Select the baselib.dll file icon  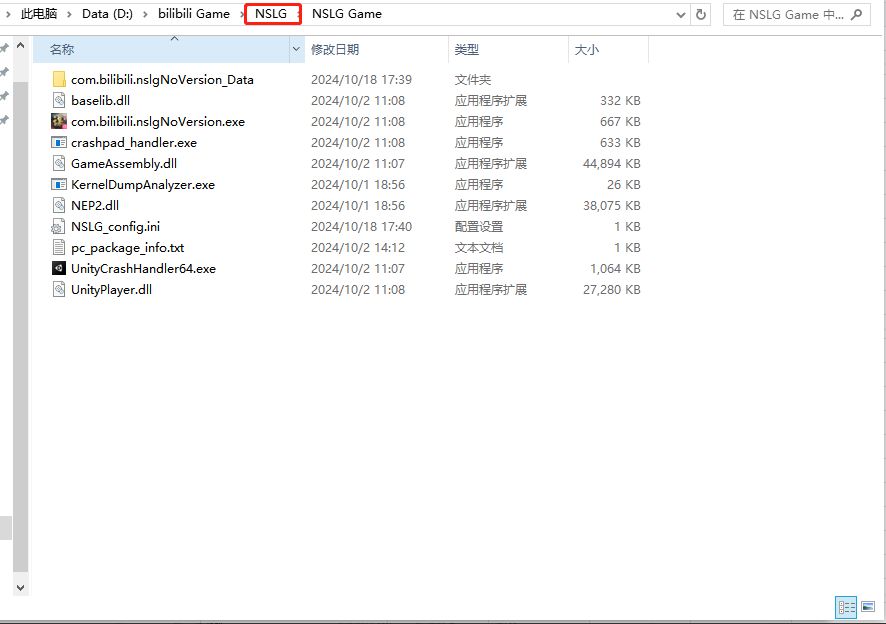[59, 101]
